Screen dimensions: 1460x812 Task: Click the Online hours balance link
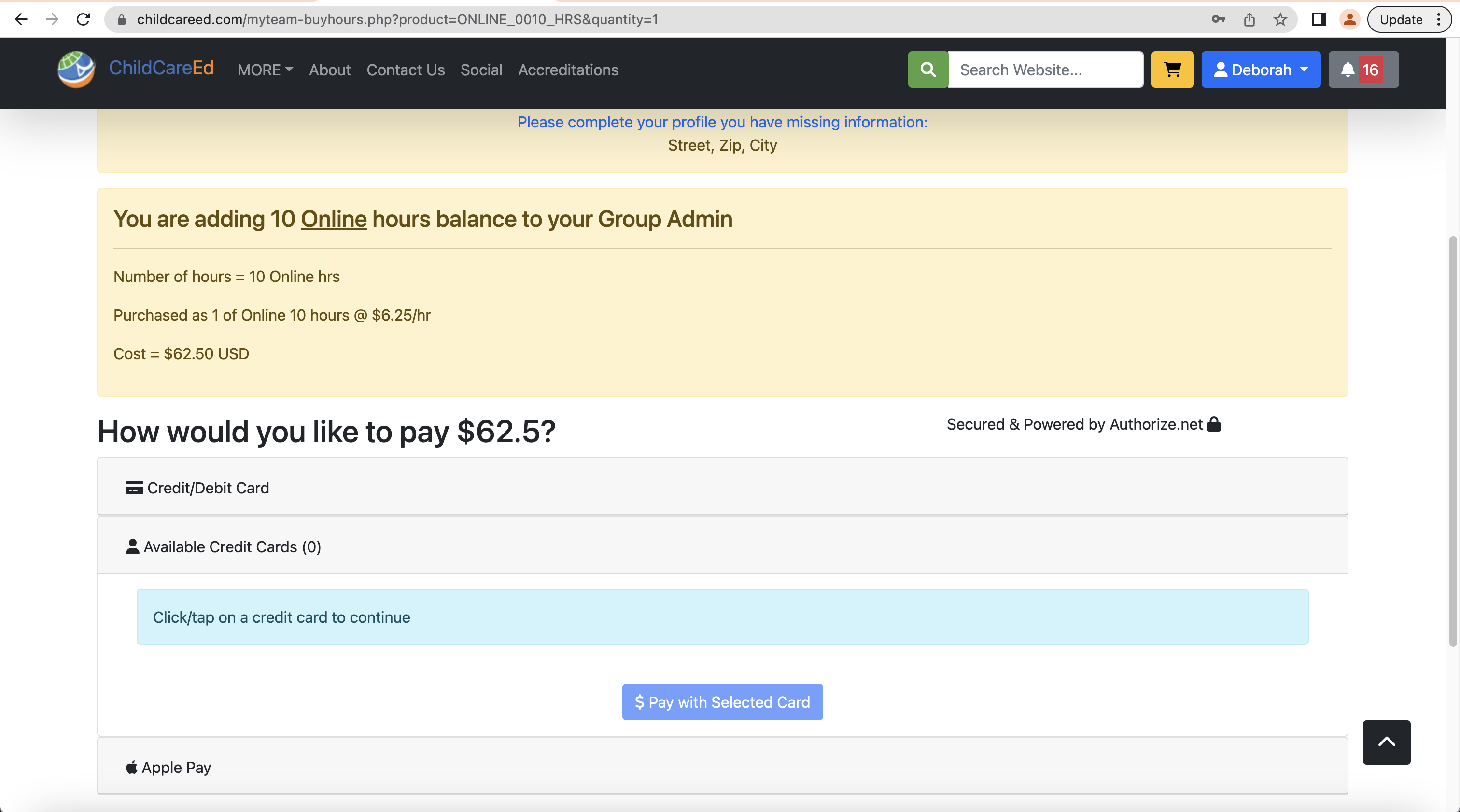(333, 218)
